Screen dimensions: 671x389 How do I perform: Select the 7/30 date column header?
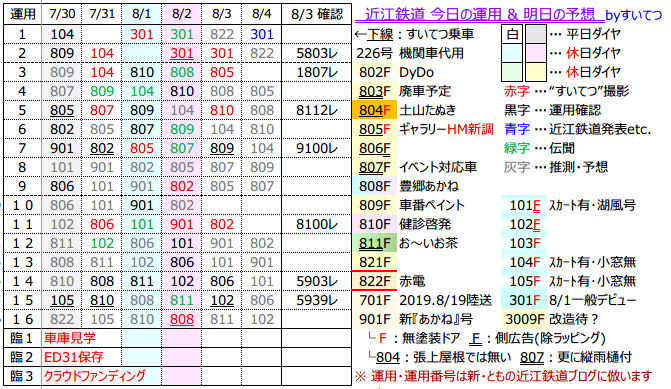[x=62, y=14]
